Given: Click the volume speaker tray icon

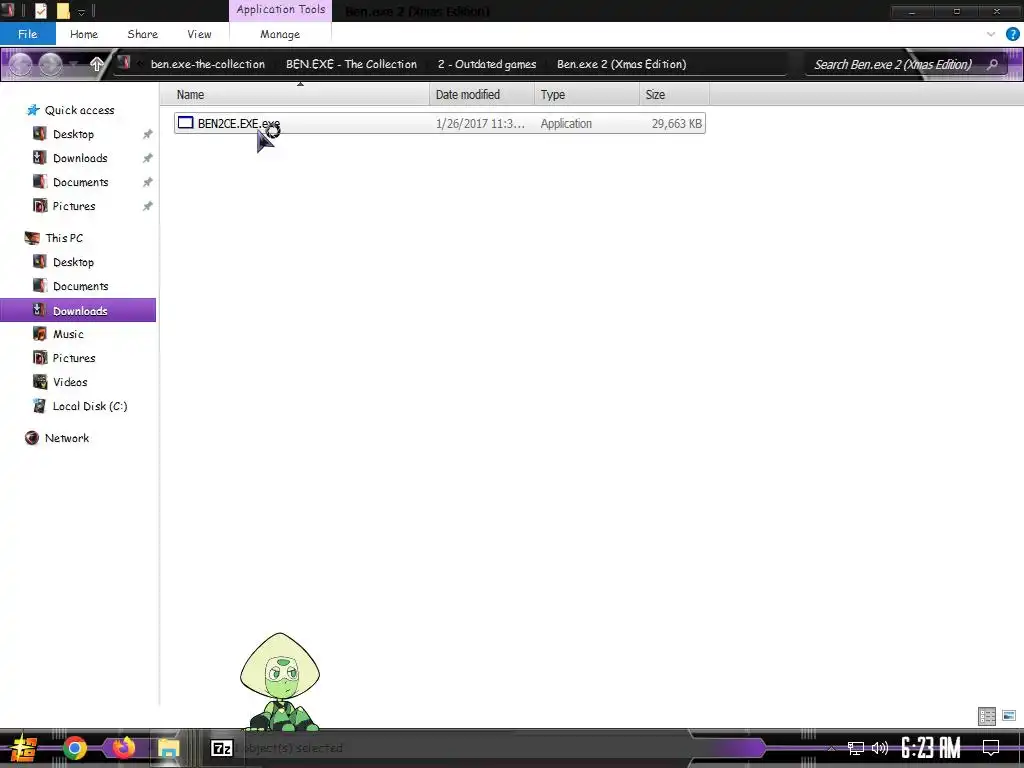Looking at the screenshot, I should point(880,748).
